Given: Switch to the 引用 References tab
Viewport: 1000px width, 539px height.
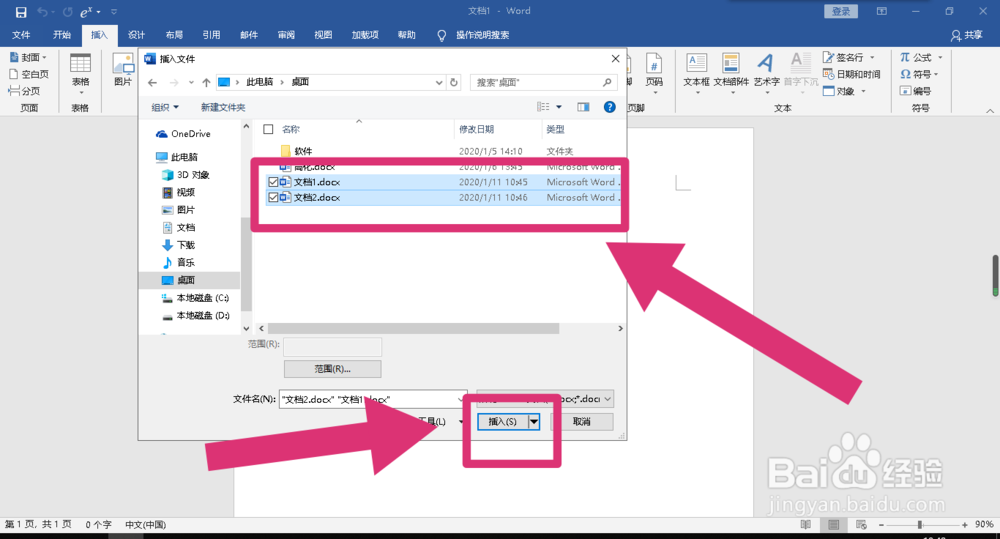Looking at the screenshot, I should pos(211,35).
